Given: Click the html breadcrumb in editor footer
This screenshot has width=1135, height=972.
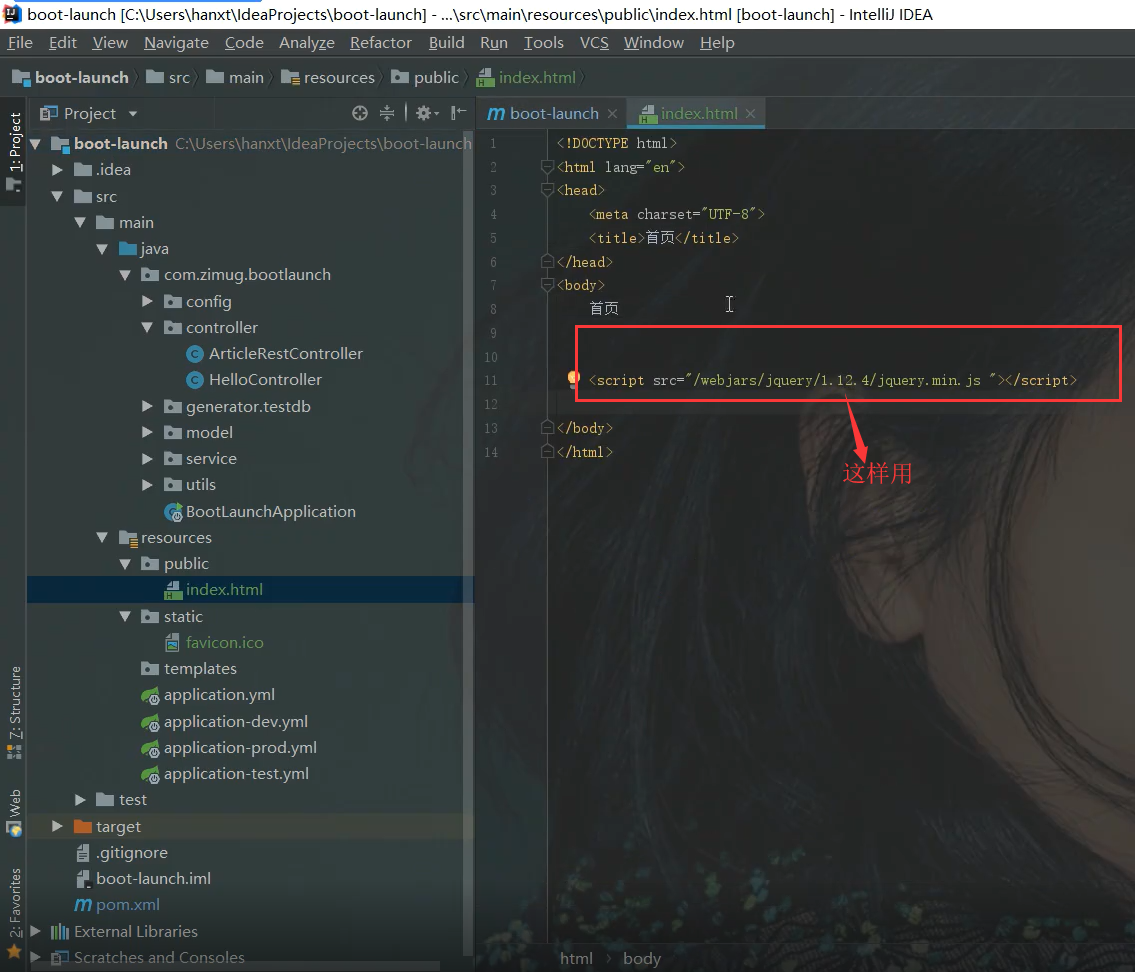Looking at the screenshot, I should 576,958.
